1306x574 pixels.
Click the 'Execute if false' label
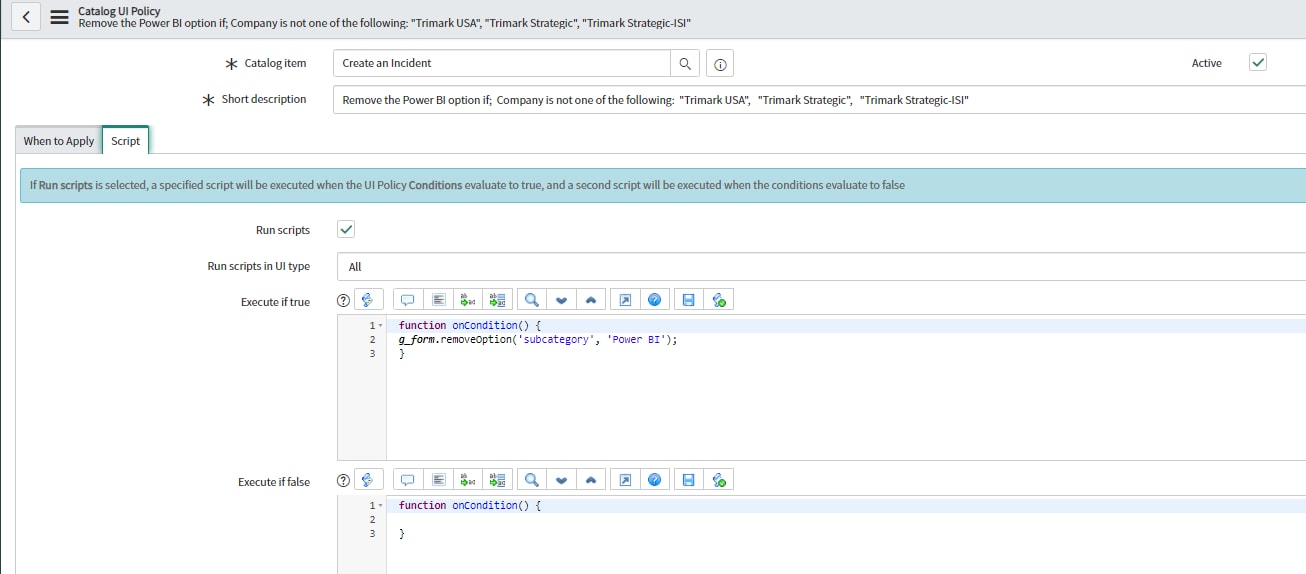274,482
